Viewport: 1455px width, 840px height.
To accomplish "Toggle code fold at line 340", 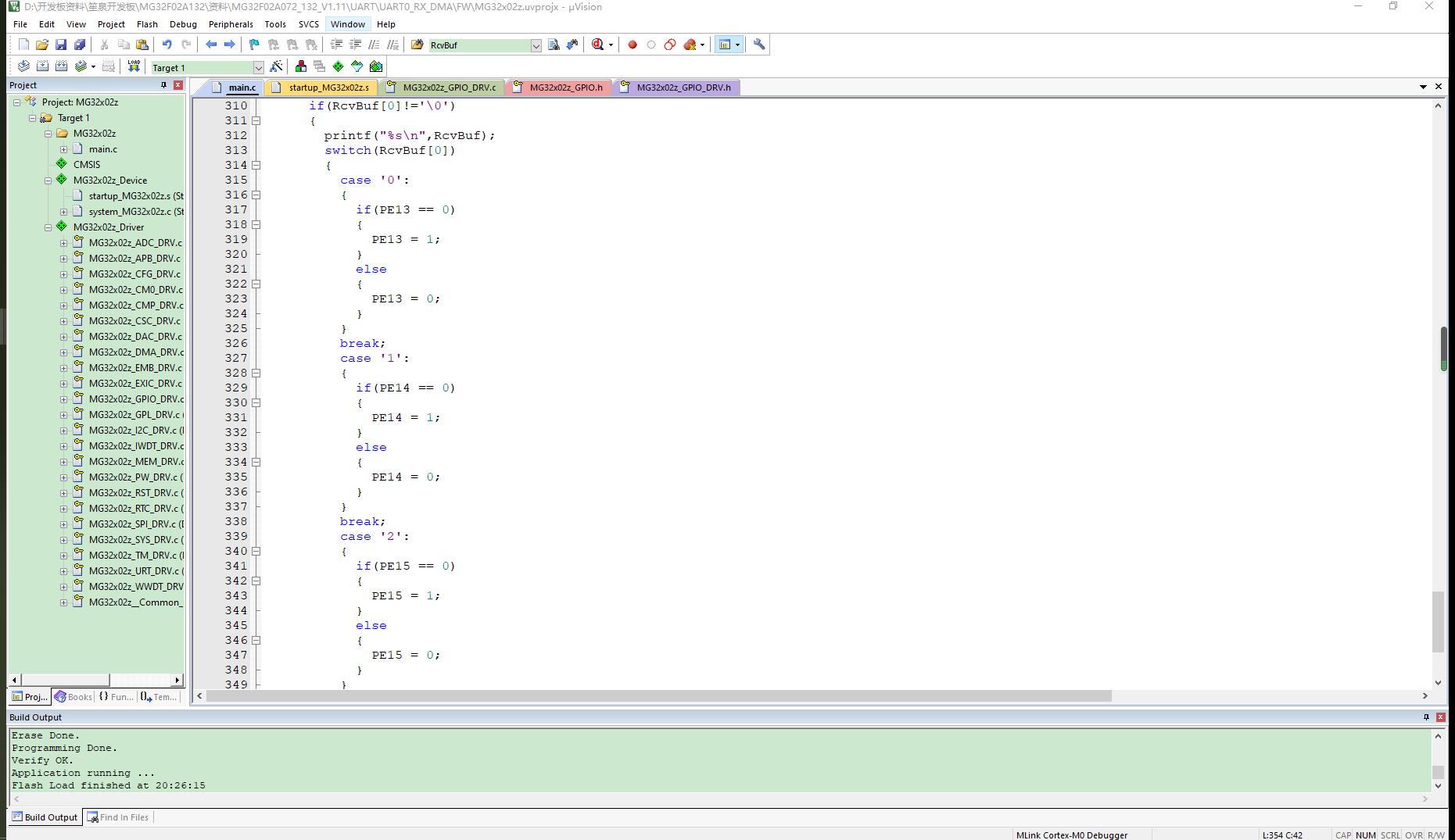I will click(x=256, y=551).
